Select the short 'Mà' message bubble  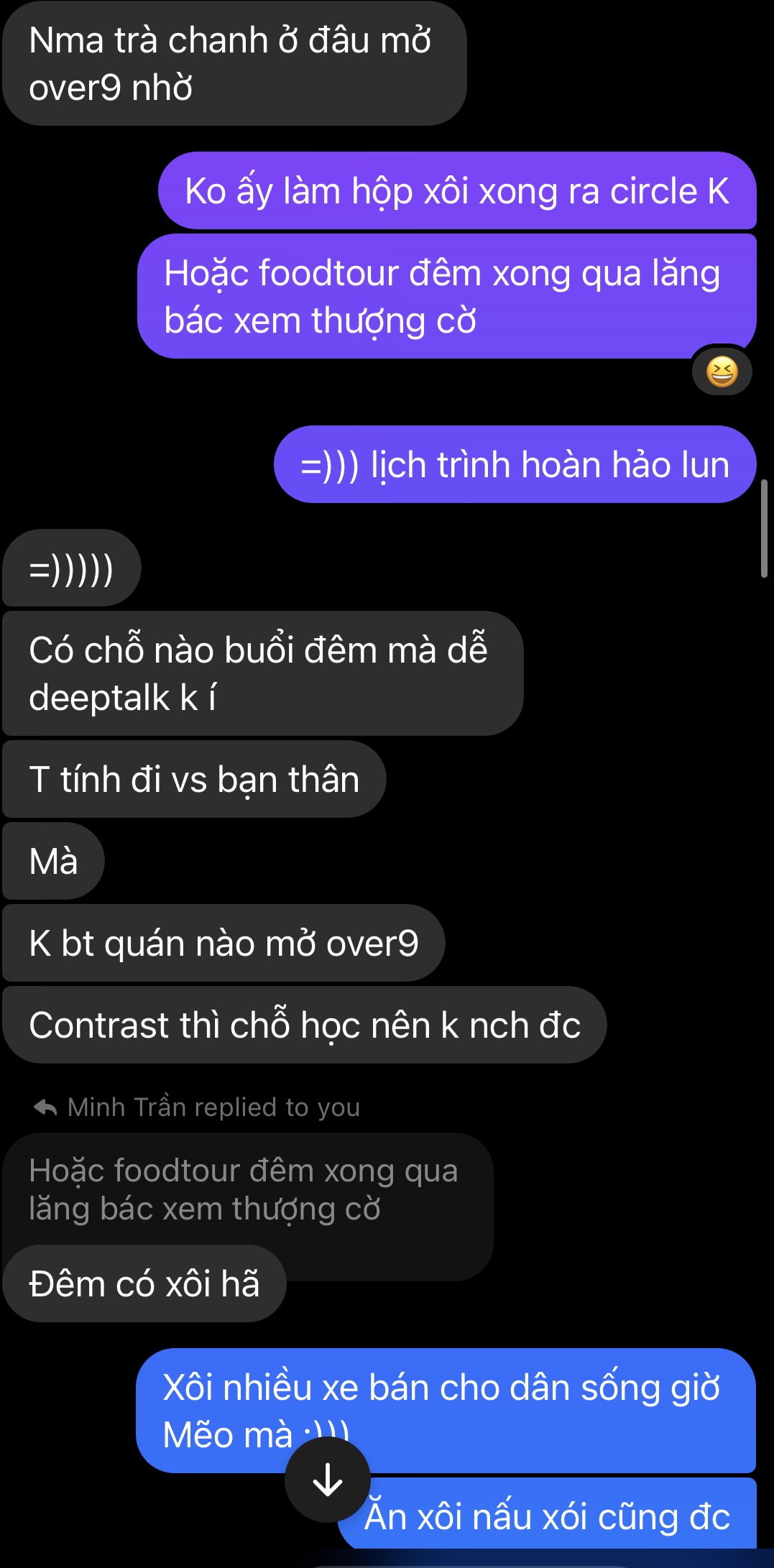coord(54,861)
